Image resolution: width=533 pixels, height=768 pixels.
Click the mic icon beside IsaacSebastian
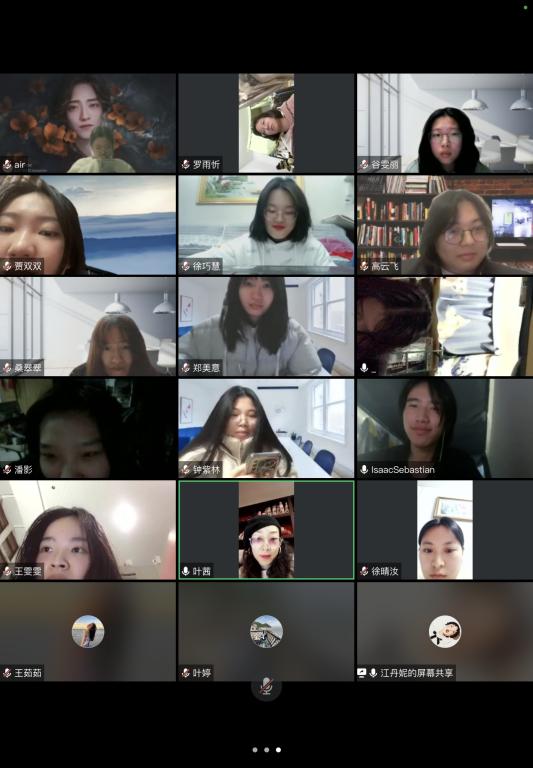pyautogui.click(x=364, y=470)
